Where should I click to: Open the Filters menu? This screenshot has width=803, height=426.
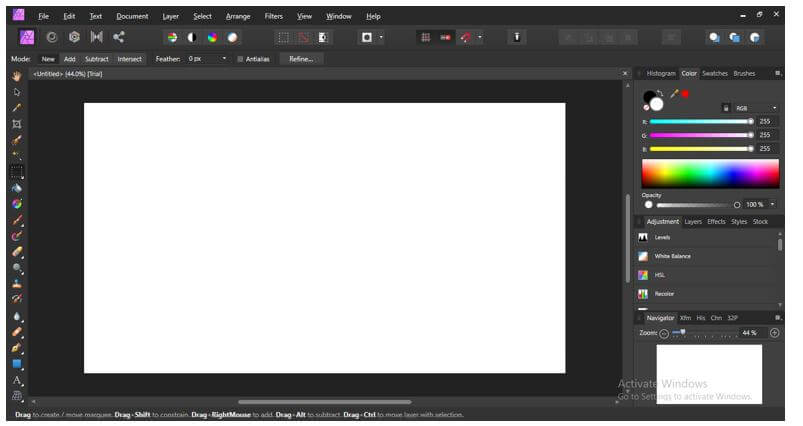tap(273, 16)
